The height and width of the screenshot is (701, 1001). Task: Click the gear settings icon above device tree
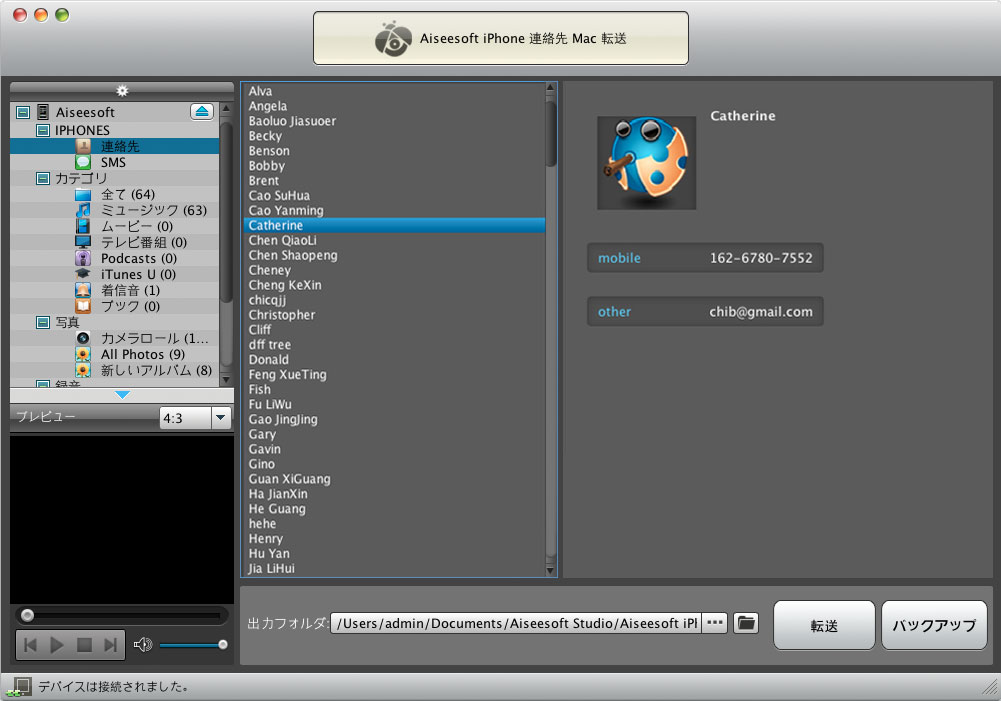tap(122, 91)
